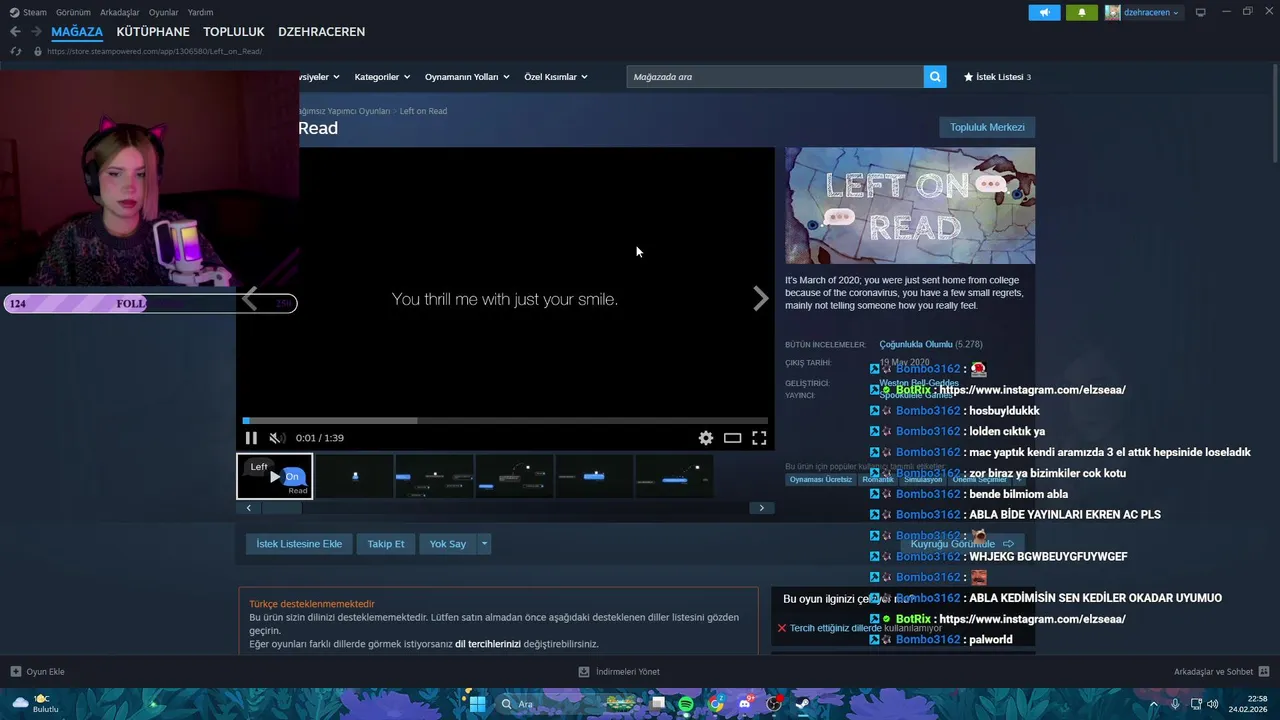Switch to the MAĞAZA tab
This screenshot has width=1280, height=720.
point(77,32)
